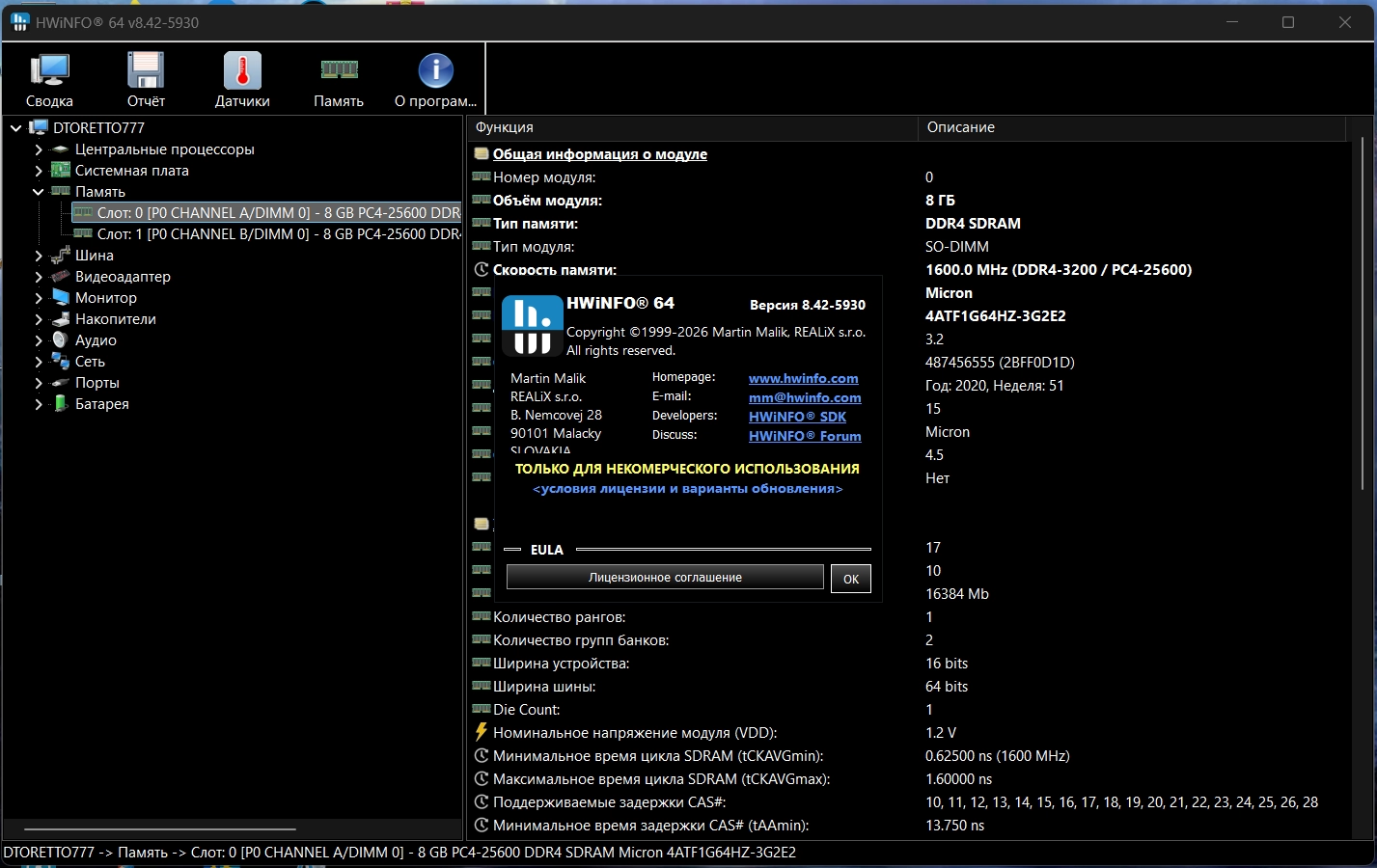Click the HWiNFO app icon in the title bar
The width and height of the screenshot is (1377, 868).
pyautogui.click(x=20, y=22)
